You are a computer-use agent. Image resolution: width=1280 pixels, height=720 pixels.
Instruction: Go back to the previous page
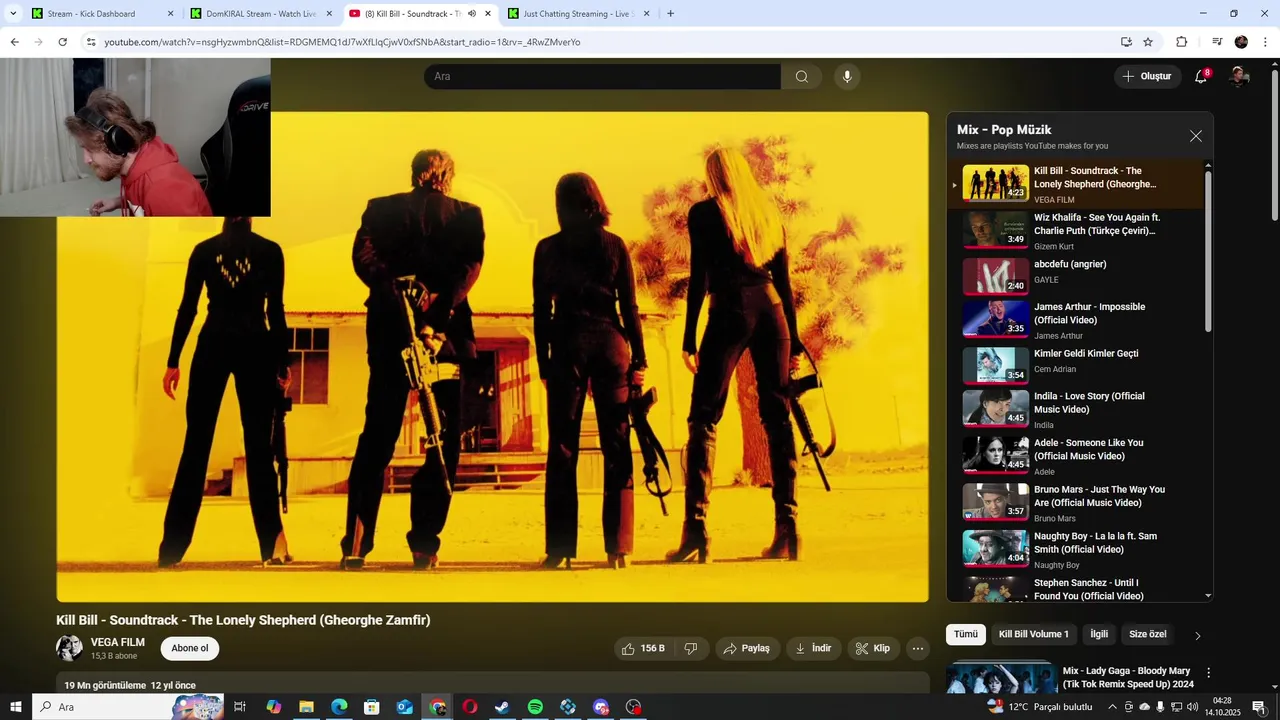pos(14,42)
